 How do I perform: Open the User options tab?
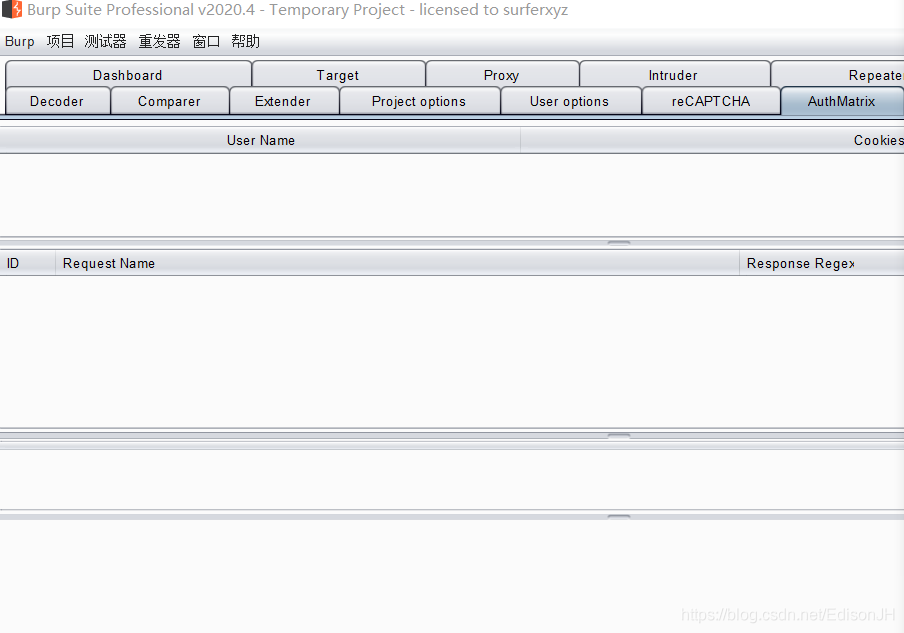point(570,101)
